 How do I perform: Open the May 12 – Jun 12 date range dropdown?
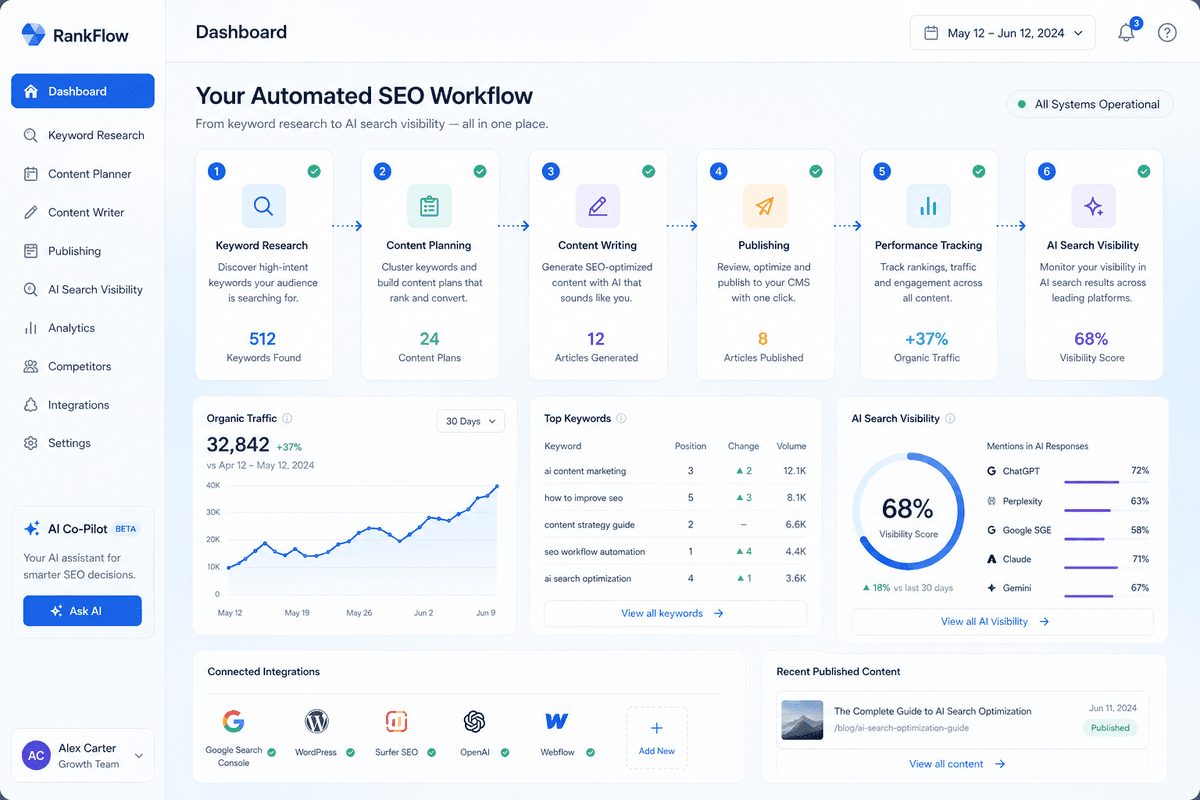pyautogui.click(x=1002, y=33)
